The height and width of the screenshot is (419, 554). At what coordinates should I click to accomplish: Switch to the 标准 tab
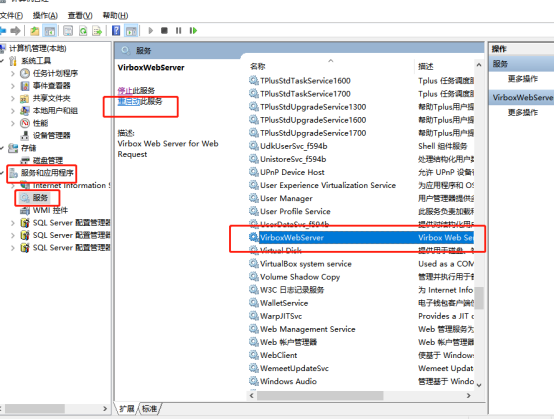pos(149,409)
